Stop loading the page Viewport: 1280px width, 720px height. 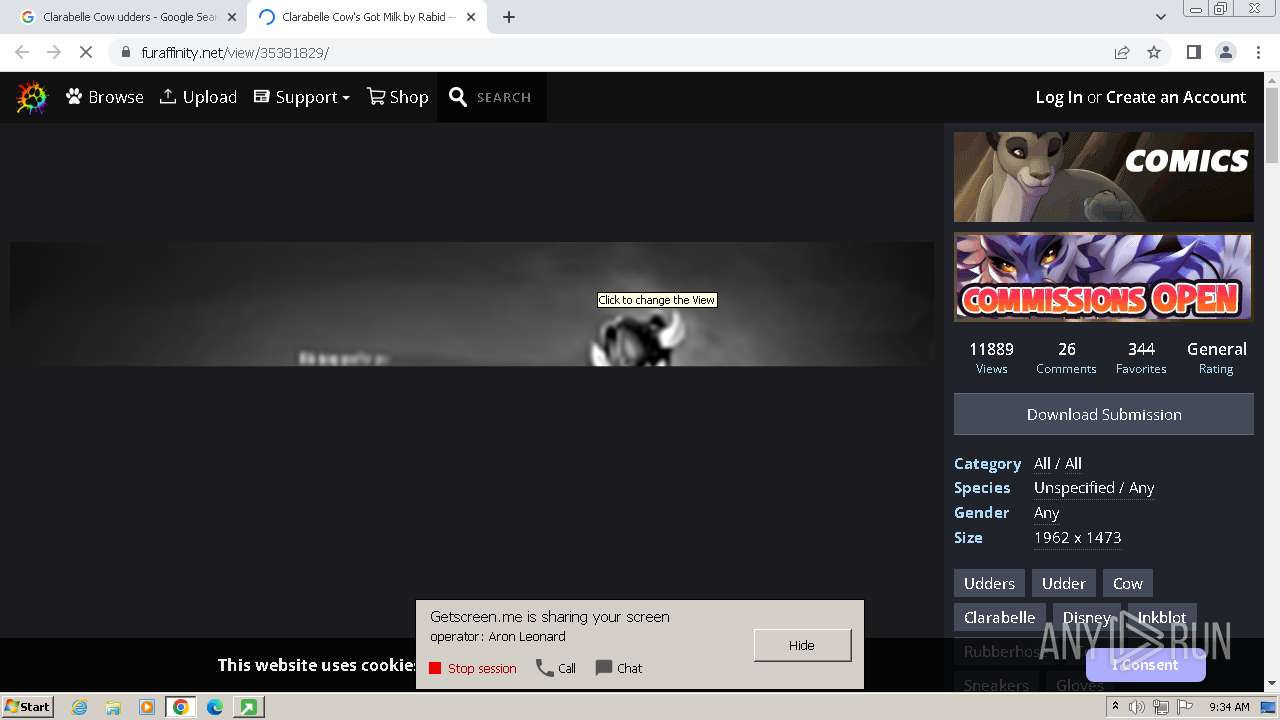click(x=86, y=52)
